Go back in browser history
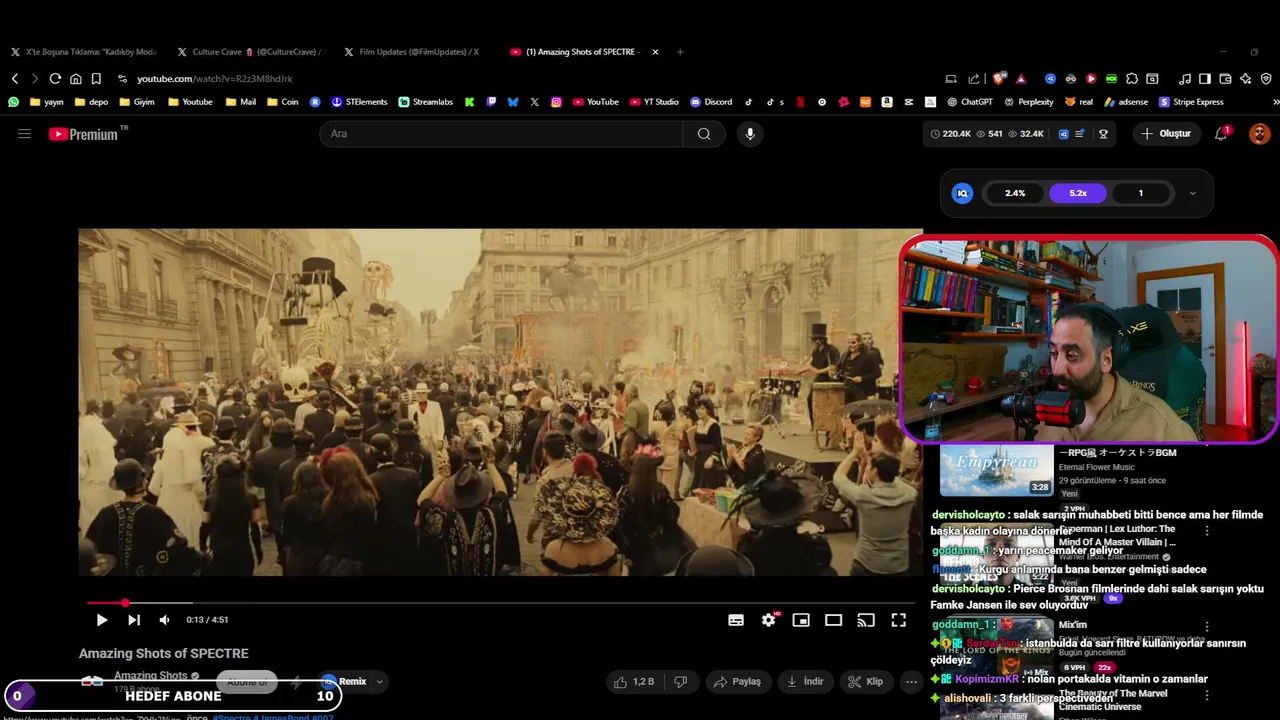 [15, 78]
